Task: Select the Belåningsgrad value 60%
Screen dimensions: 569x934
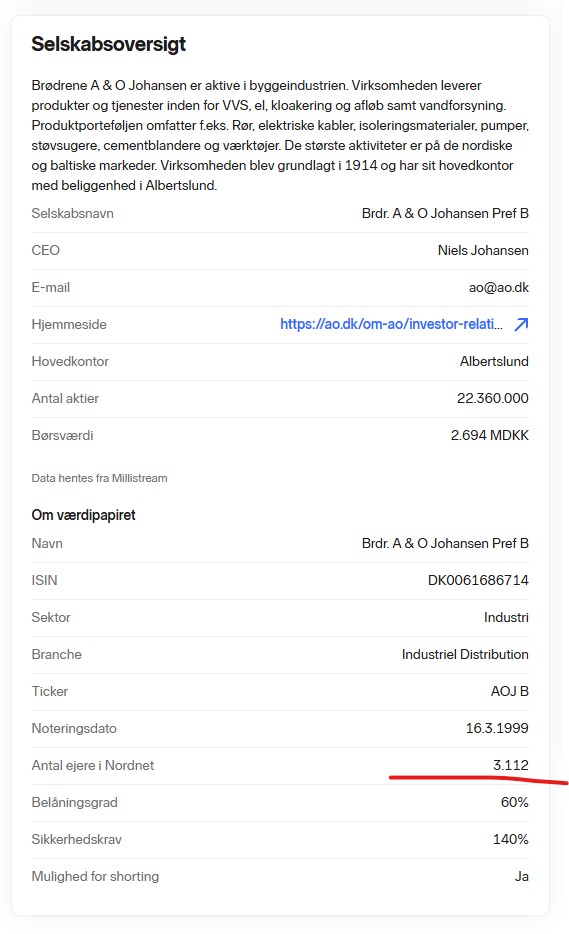Action: point(515,802)
